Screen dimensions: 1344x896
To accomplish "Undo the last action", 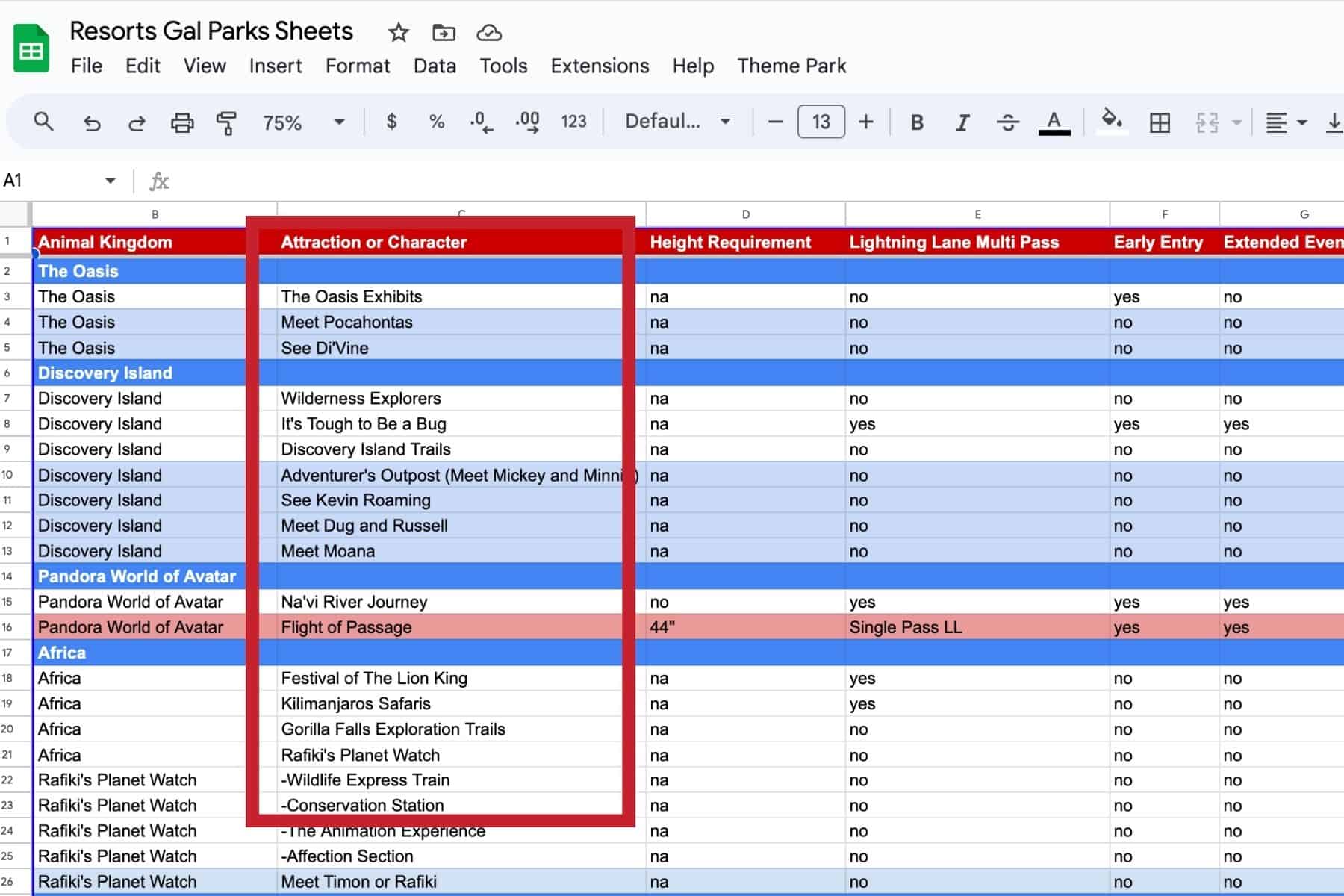I will click(92, 122).
